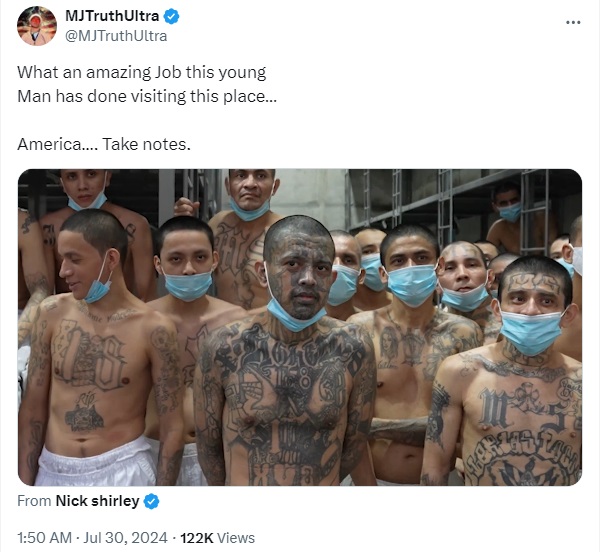
Task: Click the 'From' label below the image
Action: (34, 501)
